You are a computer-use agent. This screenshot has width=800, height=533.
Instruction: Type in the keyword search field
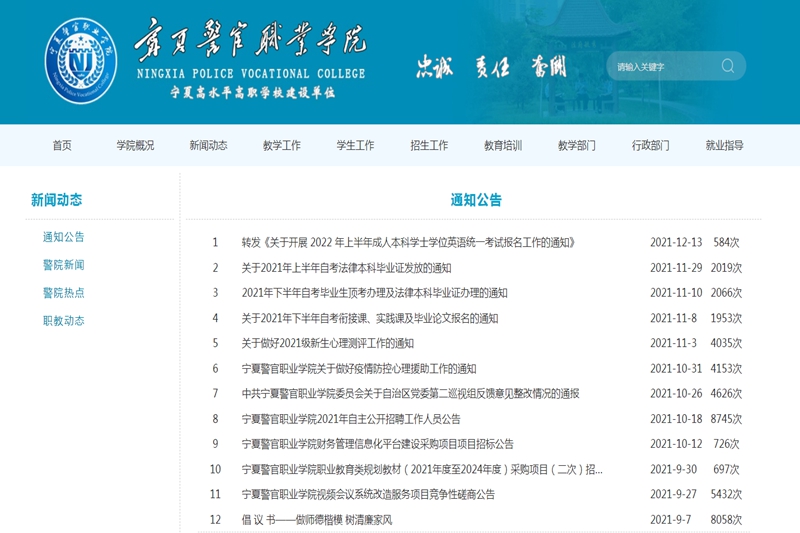[660, 67]
